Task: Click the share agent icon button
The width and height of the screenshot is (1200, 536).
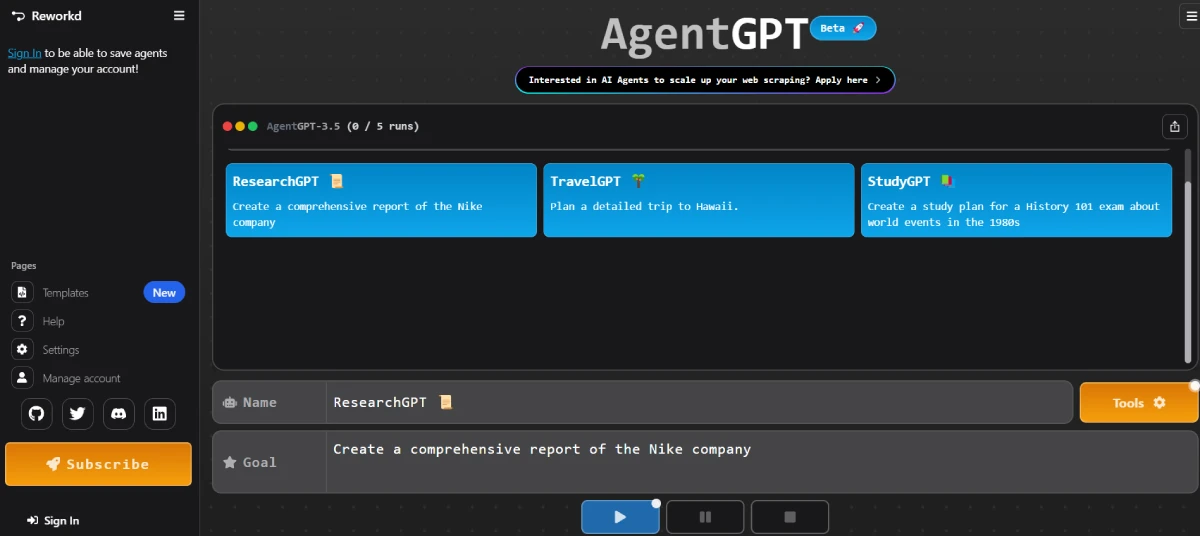Action: point(1174,126)
